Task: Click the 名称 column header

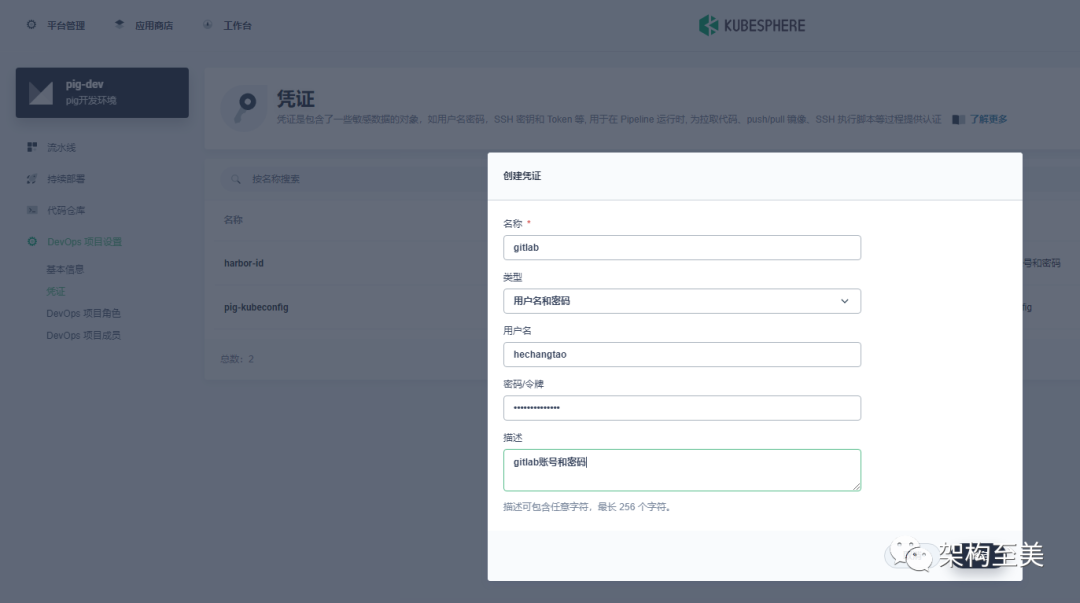Action: [x=233, y=220]
